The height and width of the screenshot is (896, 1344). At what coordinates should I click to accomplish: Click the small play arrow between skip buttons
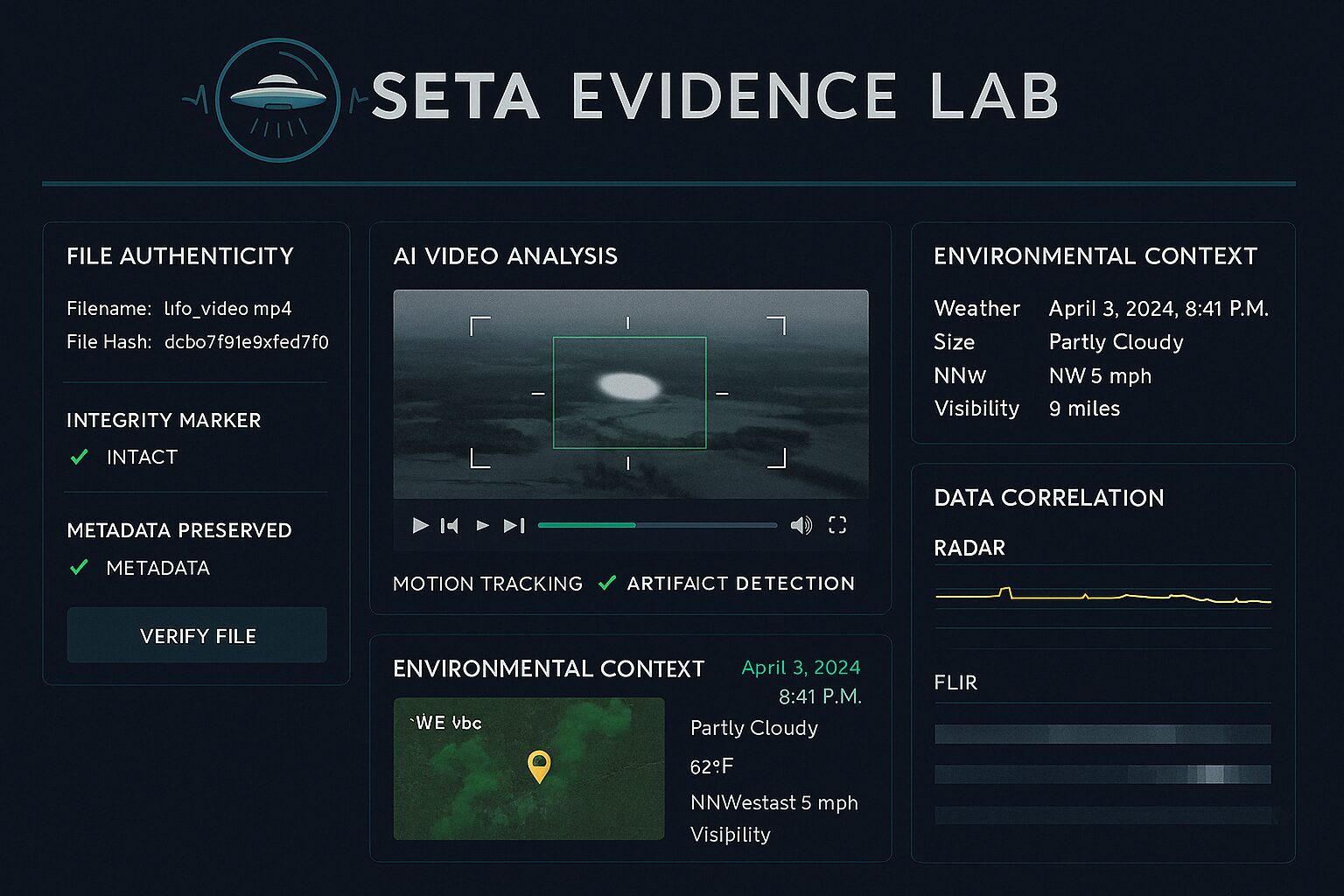pyautogui.click(x=482, y=525)
